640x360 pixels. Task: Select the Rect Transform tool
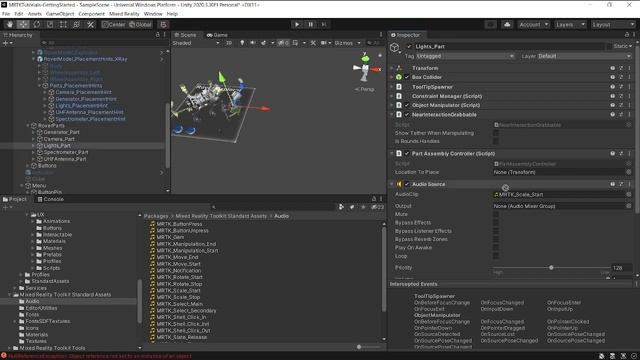tap(63, 24)
